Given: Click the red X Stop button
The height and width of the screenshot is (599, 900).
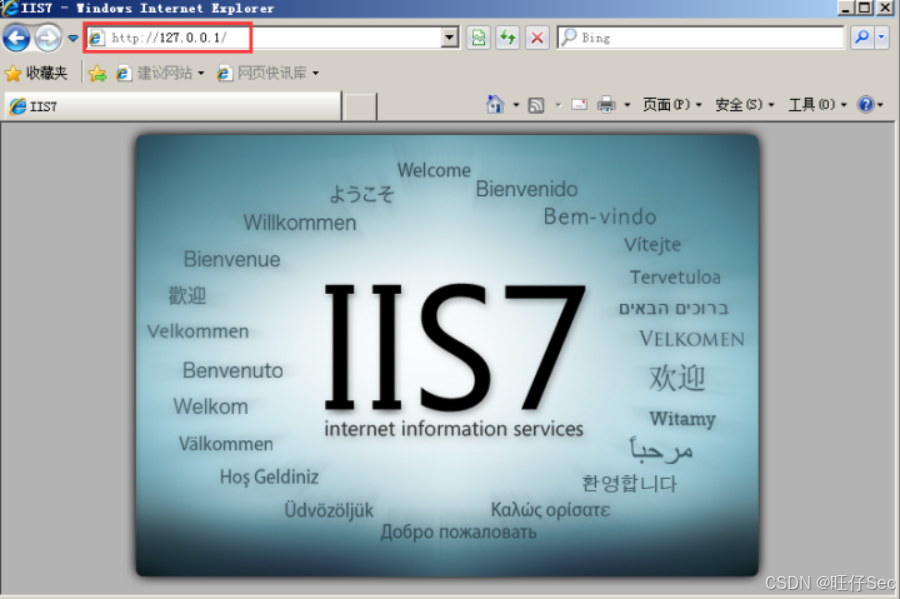Looking at the screenshot, I should click(537, 38).
